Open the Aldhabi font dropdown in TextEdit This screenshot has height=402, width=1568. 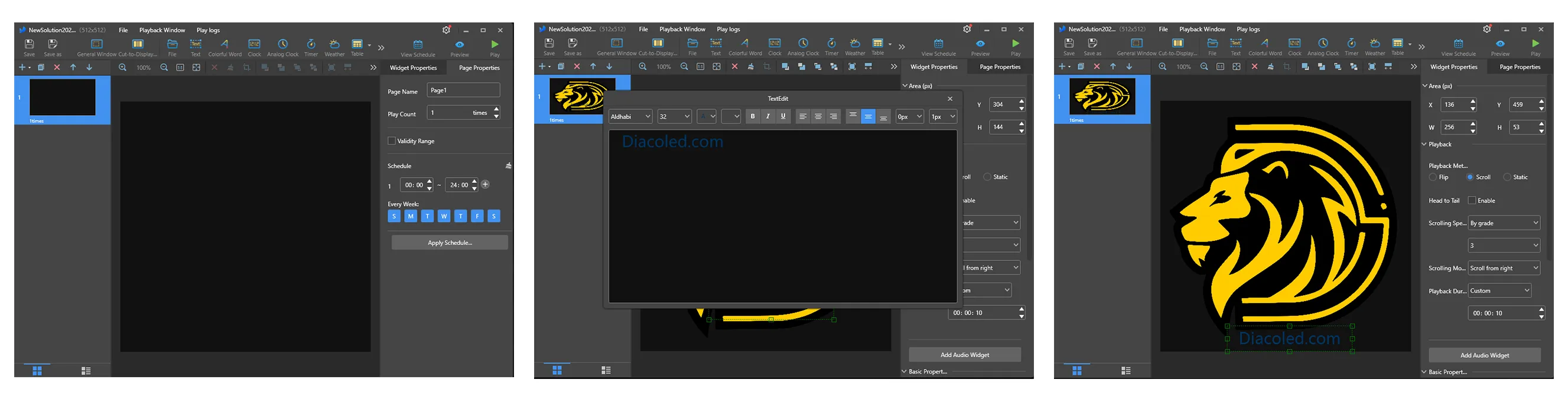pos(630,116)
